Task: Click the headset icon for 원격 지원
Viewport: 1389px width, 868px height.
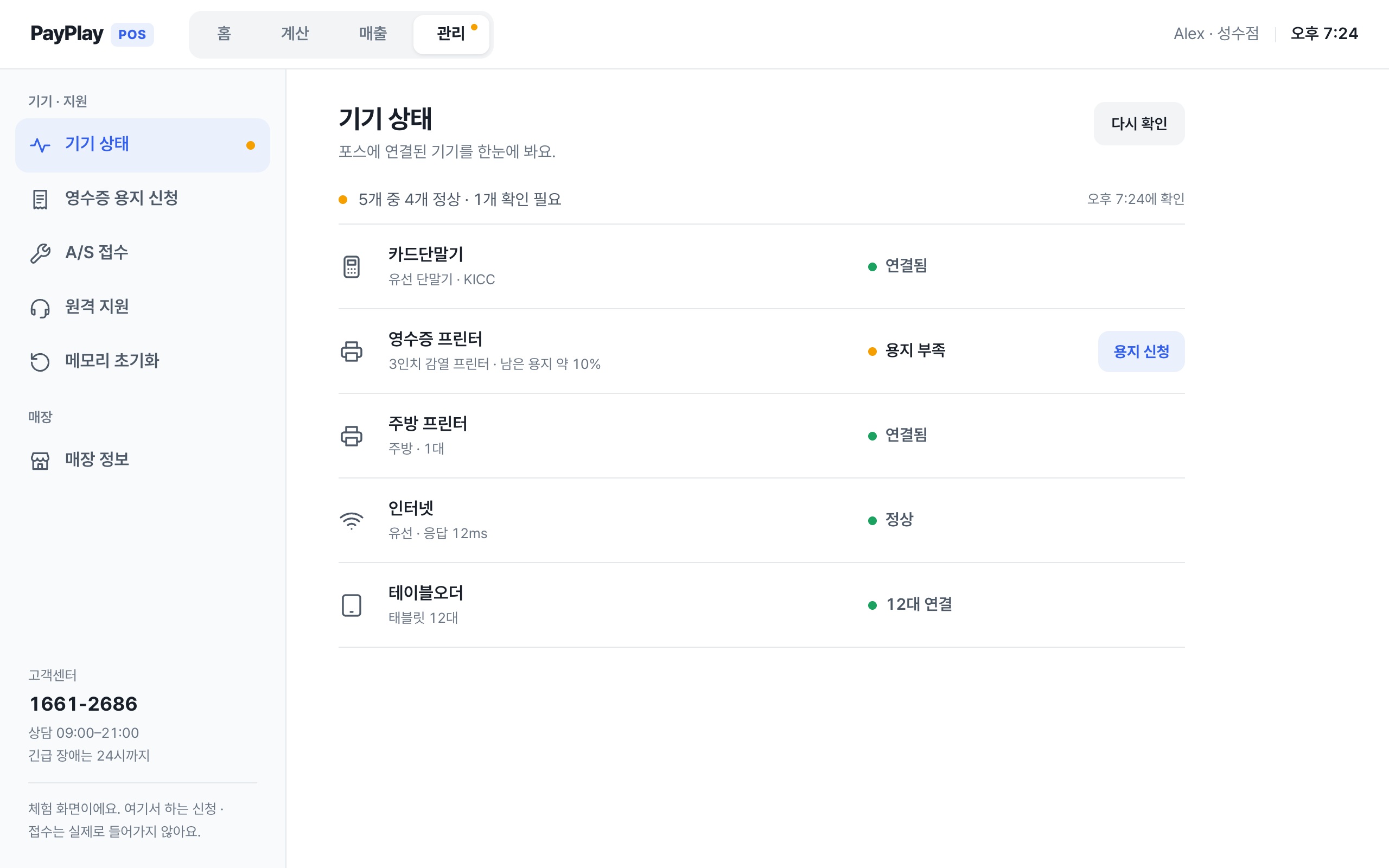Action: click(40, 308)
